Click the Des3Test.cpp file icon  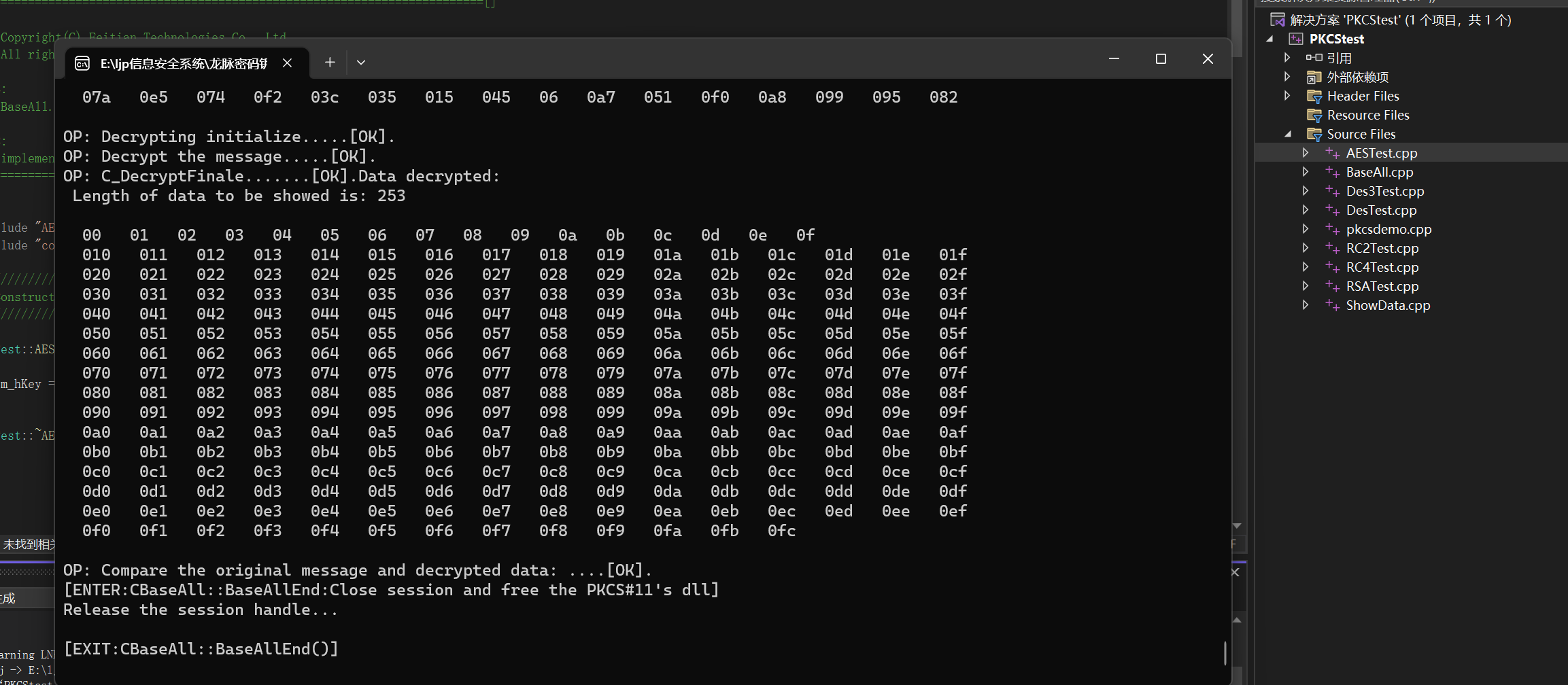click(x=1333, y=191)
